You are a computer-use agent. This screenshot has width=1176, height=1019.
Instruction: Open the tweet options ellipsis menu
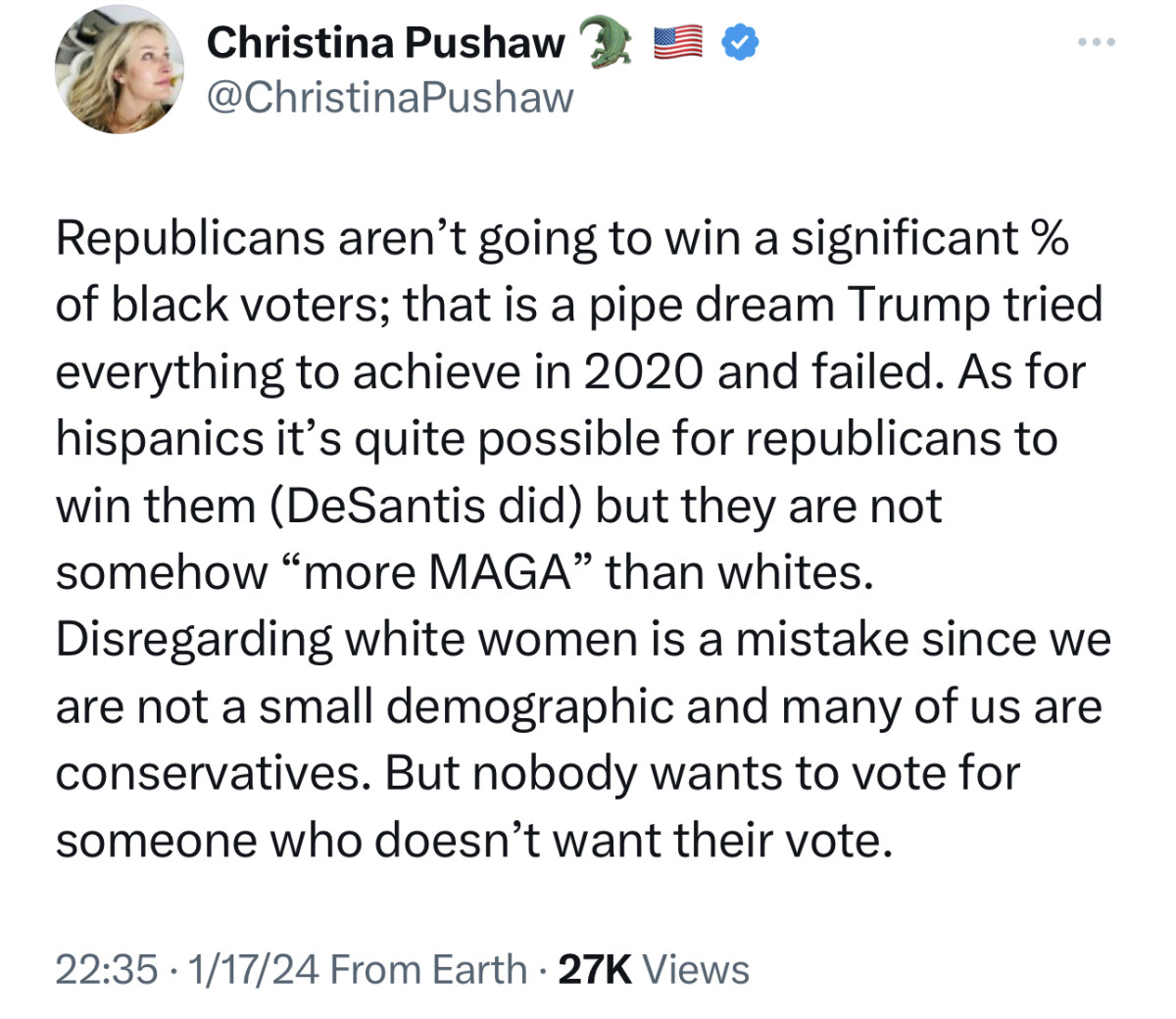pyautogui.click(x=1097, y=41)
